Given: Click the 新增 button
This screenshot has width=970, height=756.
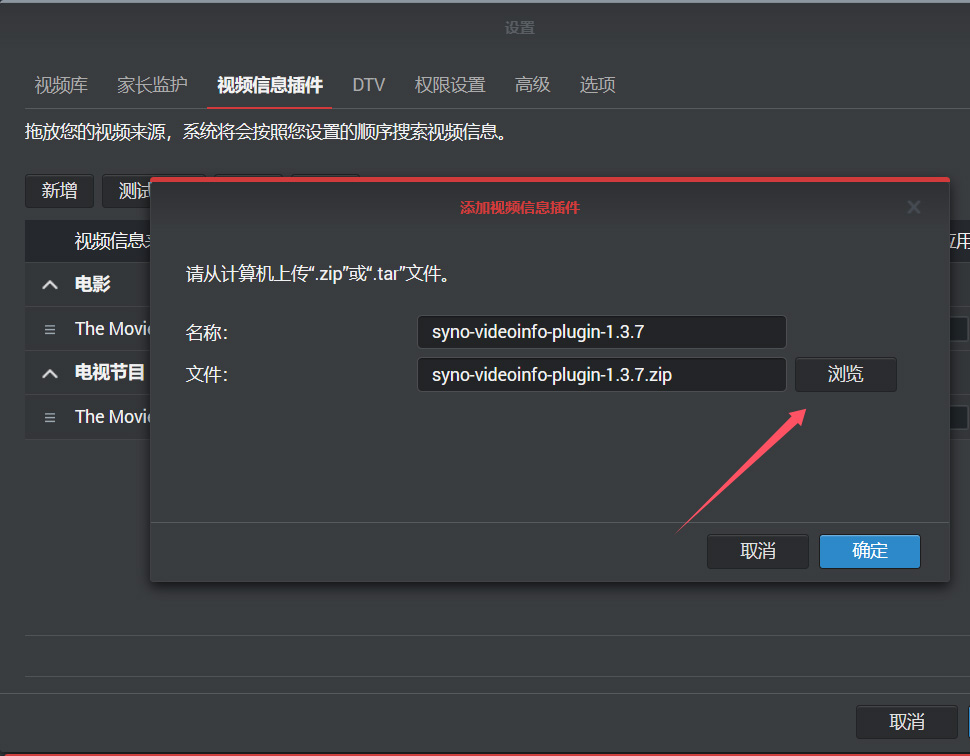Looking at the screenshot, I should coord(59,191).
